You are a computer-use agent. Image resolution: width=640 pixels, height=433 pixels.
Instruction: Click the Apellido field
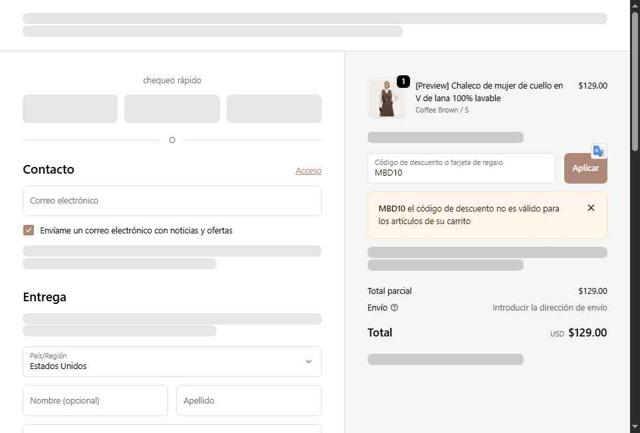pyautogui.click(x=249, y=400)
